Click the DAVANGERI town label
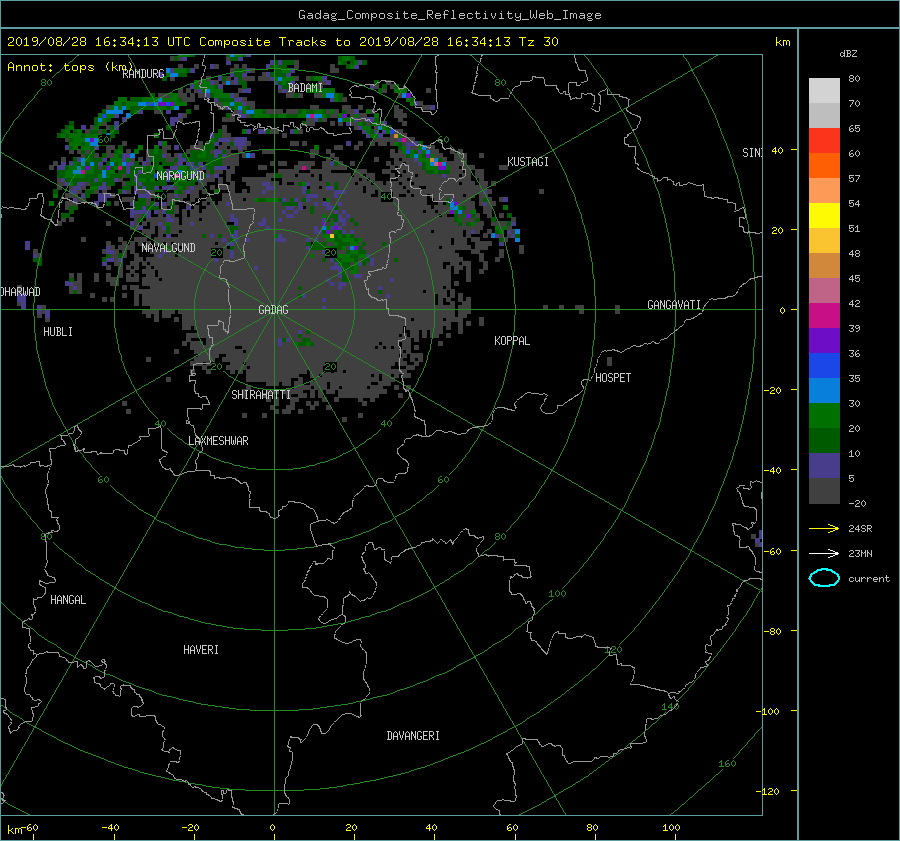900x841 pixels. tap(413, 736)
